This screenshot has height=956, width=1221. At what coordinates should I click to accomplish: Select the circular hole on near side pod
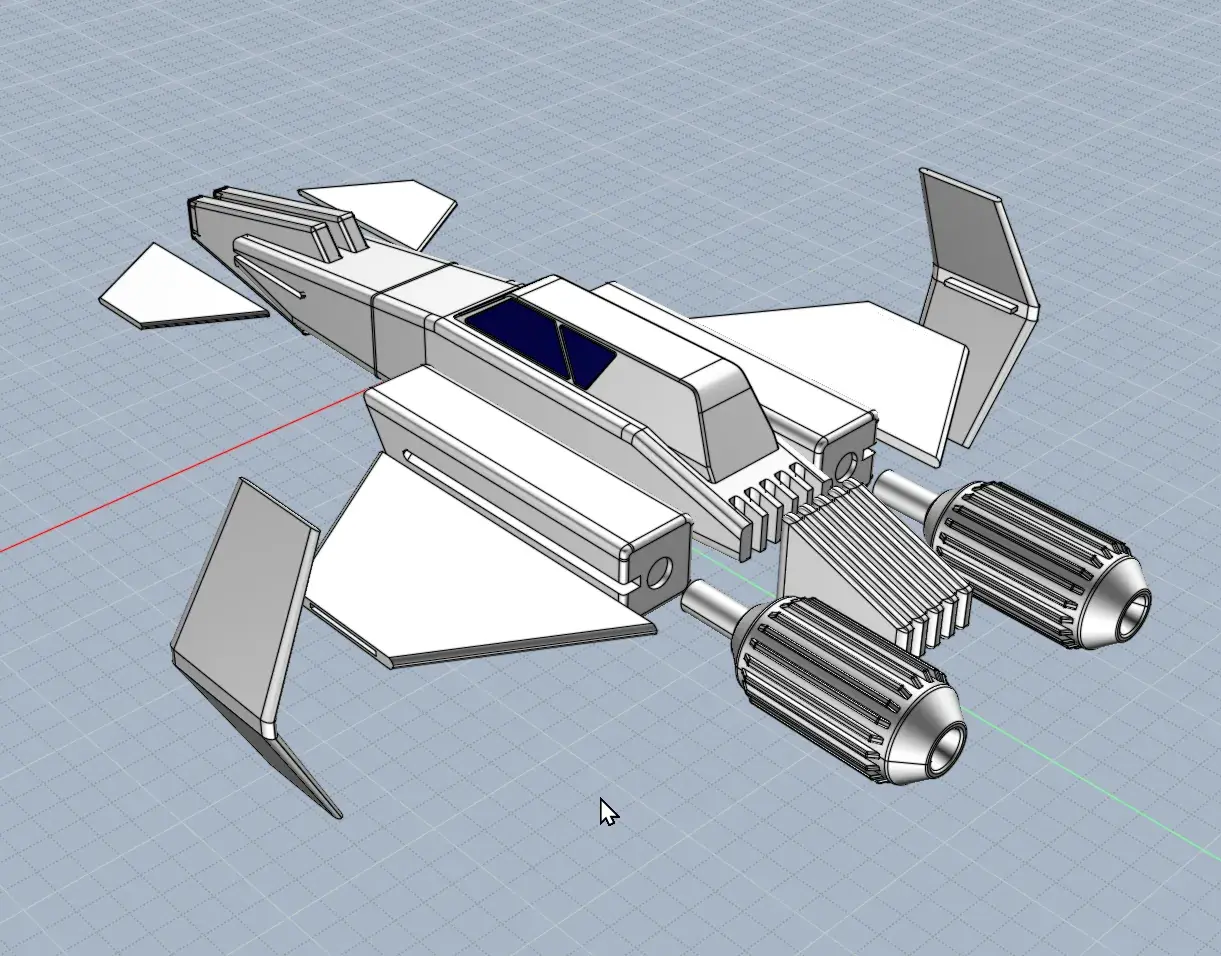click(x=659, y=573)
